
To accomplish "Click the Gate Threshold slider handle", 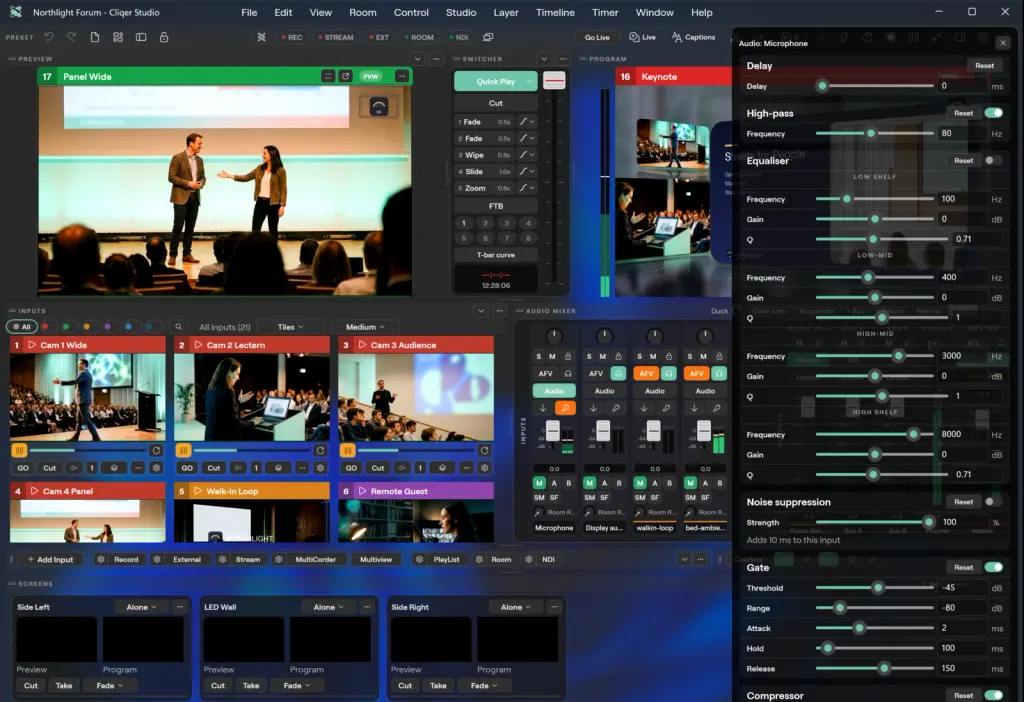I will click(878, 588).
